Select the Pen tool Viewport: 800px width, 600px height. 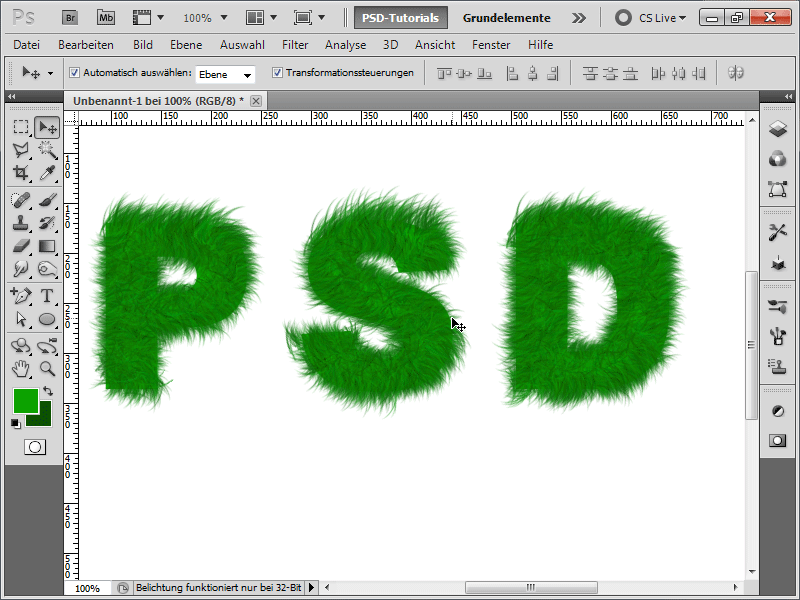(x=21, y=295)
